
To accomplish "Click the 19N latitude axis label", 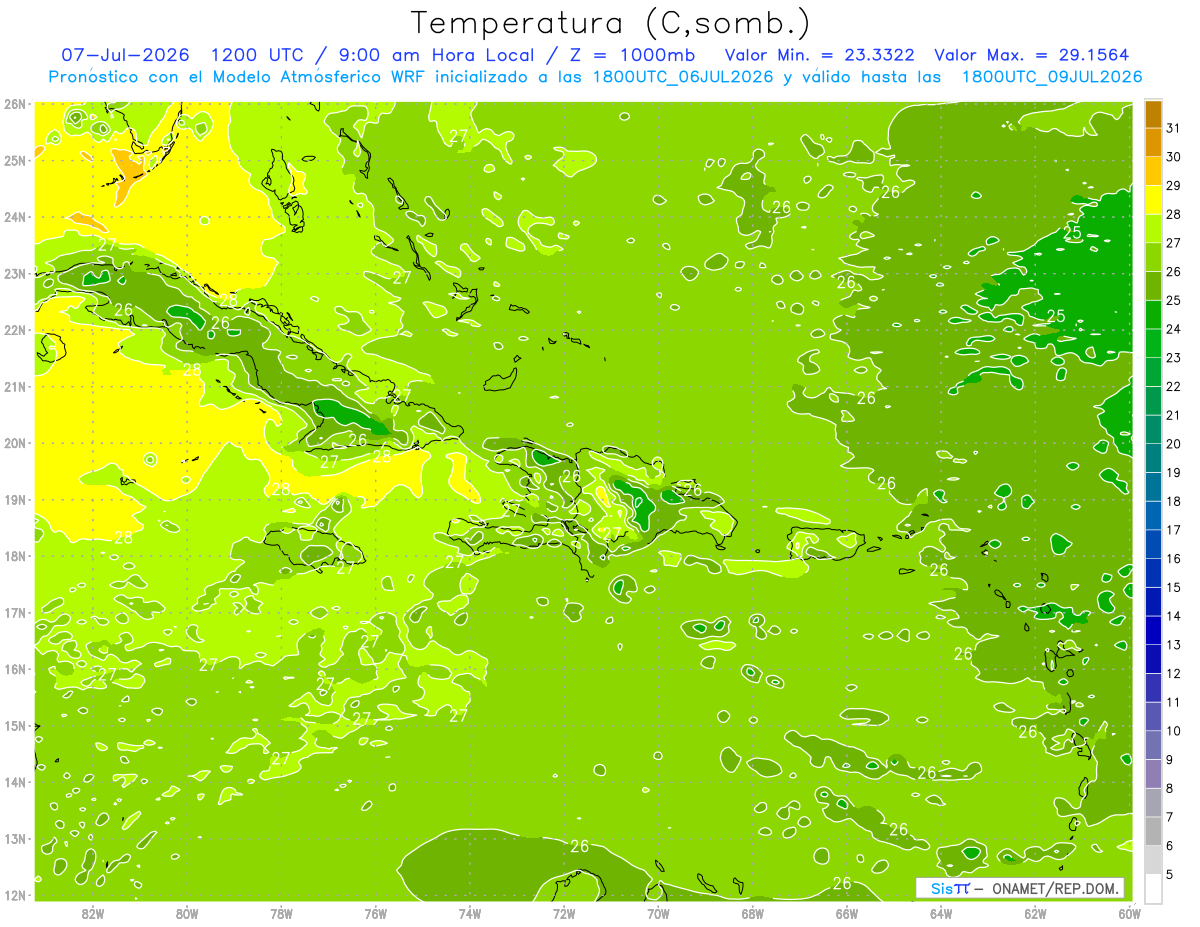I will pos(15,499).
